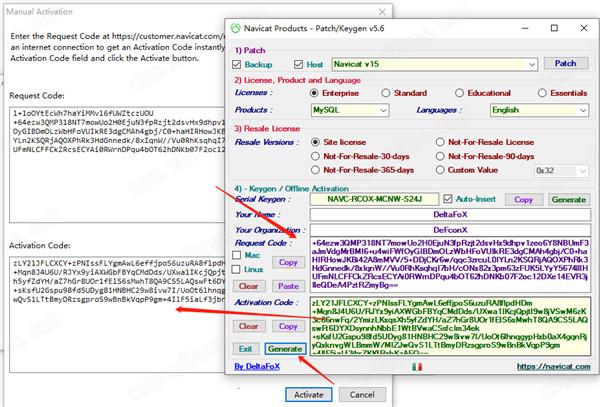Click the Your Name field DeltaFoX

pos(450,215)
